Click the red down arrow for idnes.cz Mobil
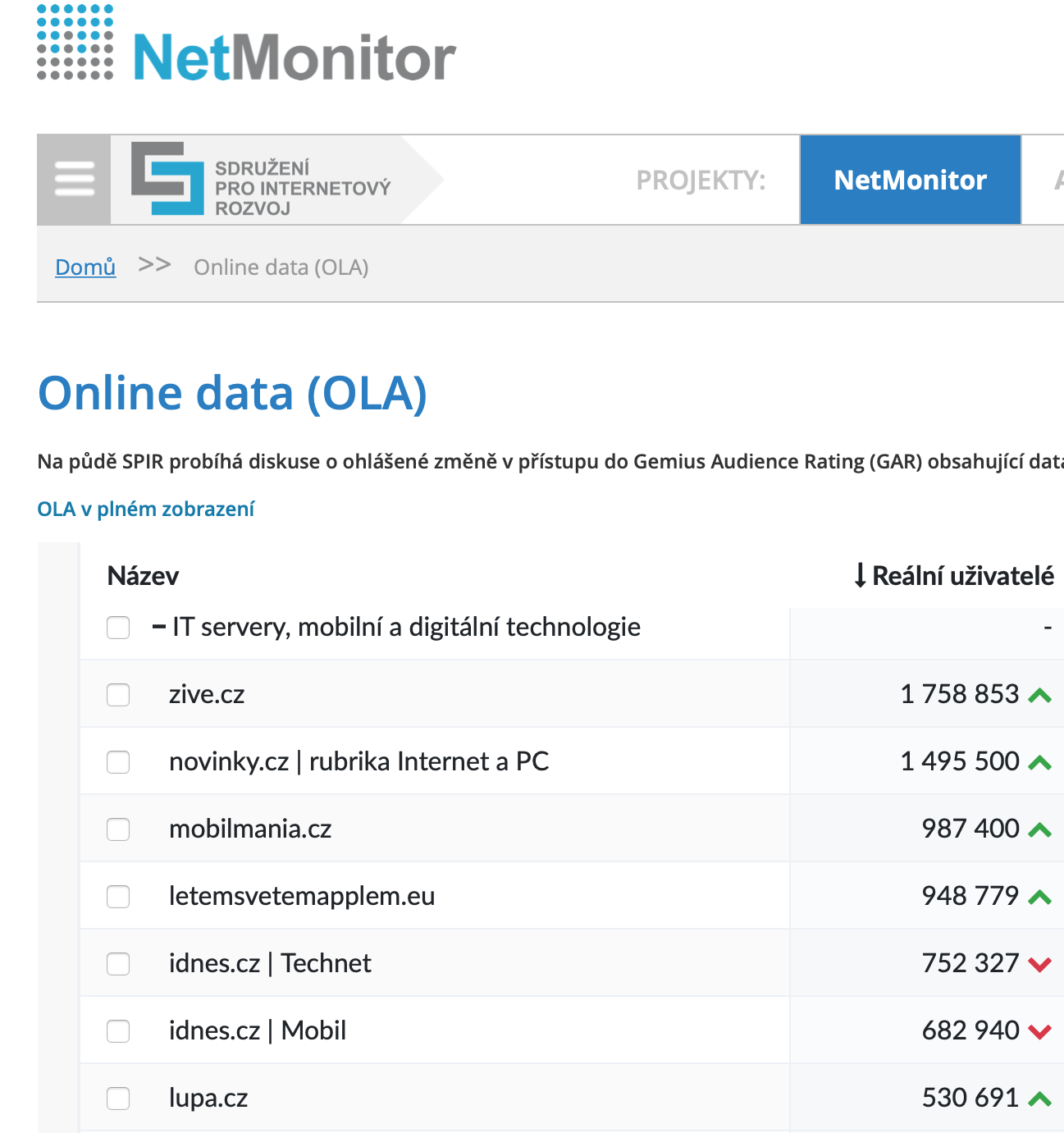 1039,1032
